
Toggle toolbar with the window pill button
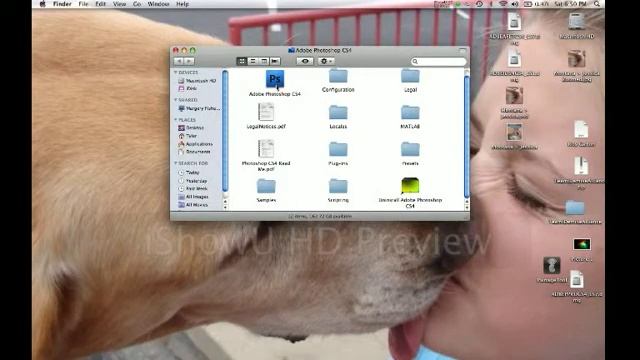coord(462,50)
